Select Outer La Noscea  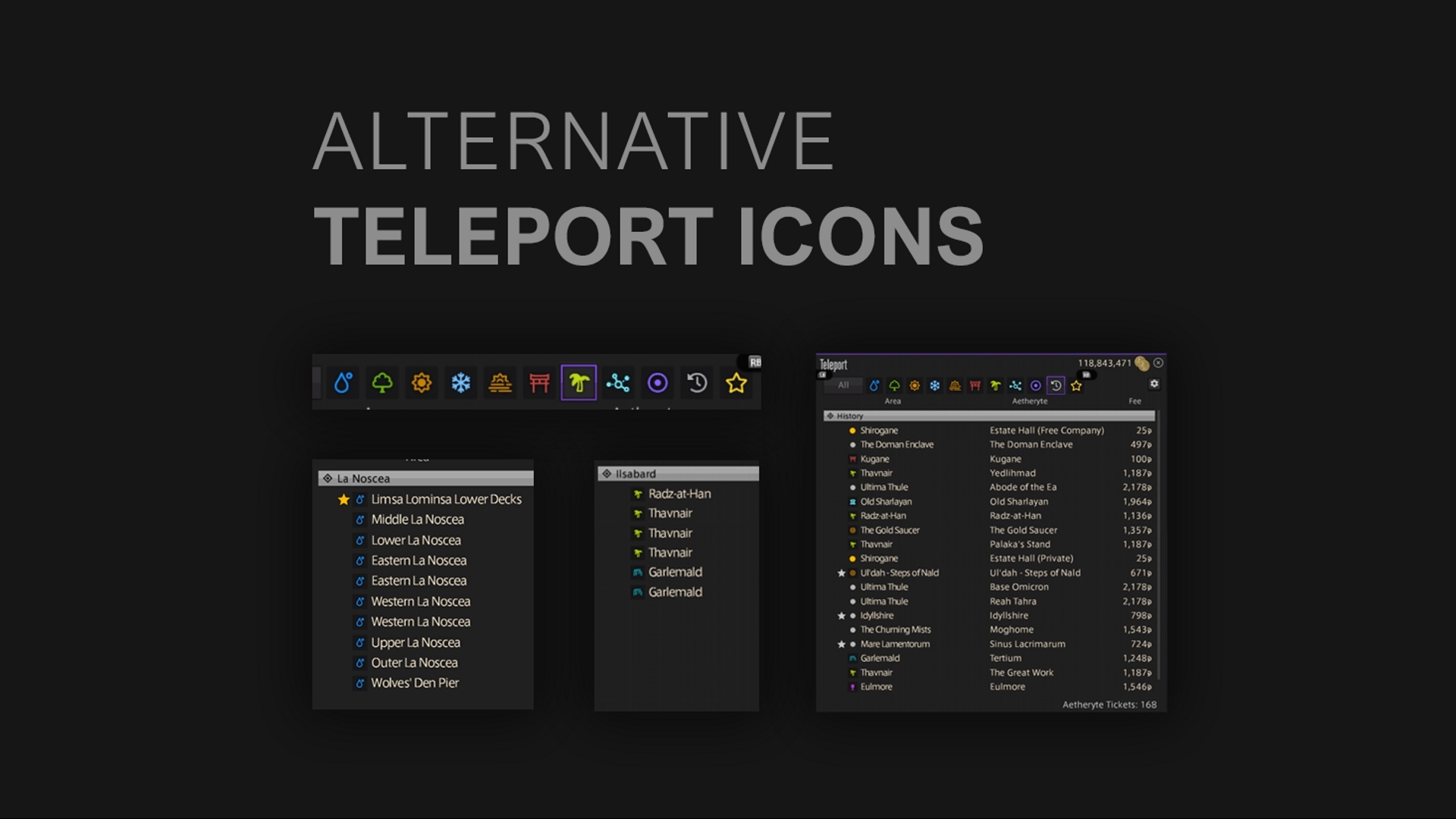point(414,663)
